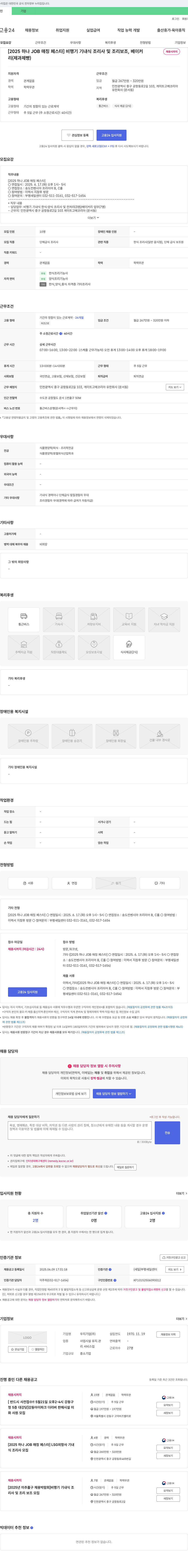
Task: Open 지도 보기 in 인증기관 정보
Action: (x=175, y=1270)
